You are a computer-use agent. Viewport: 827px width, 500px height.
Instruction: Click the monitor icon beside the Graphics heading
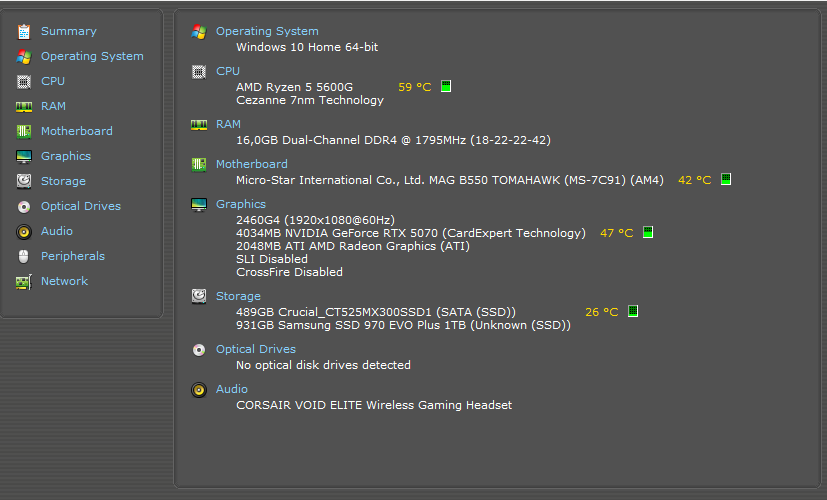(x=199, y=205)
